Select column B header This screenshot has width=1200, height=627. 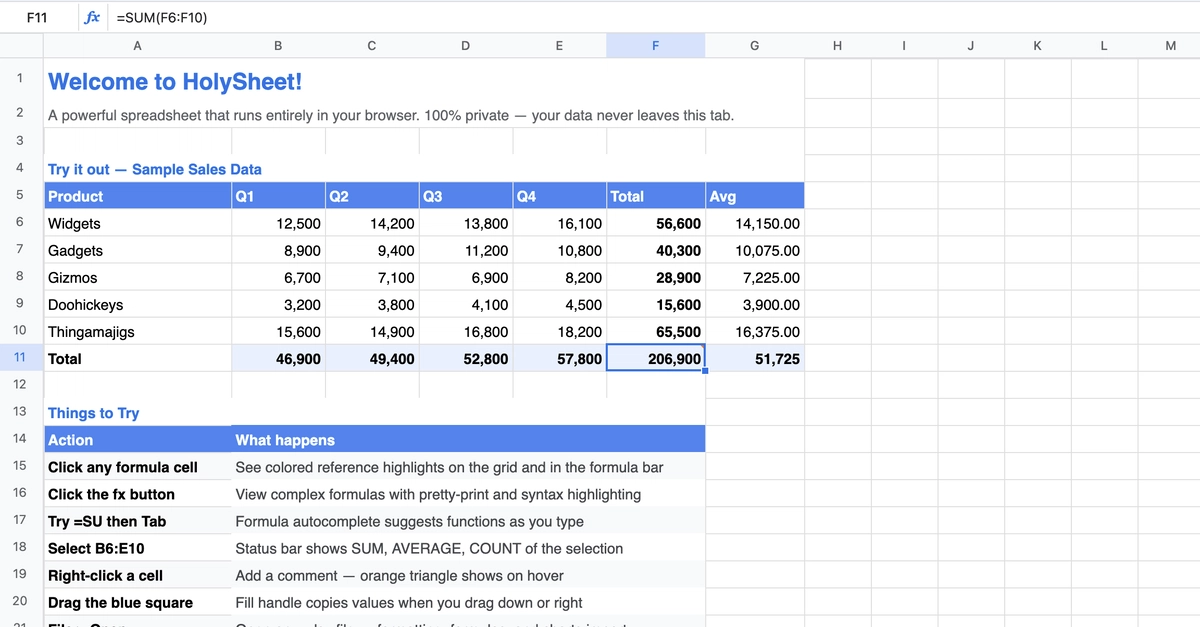click(278, 45)
